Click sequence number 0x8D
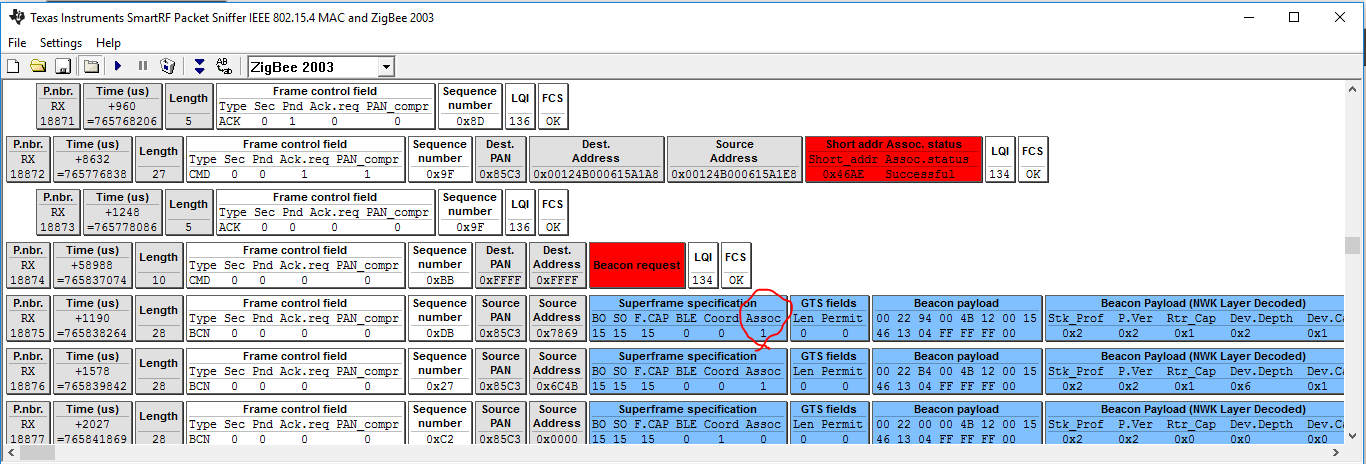This screenshot has width=1366, height=464. 470,121
